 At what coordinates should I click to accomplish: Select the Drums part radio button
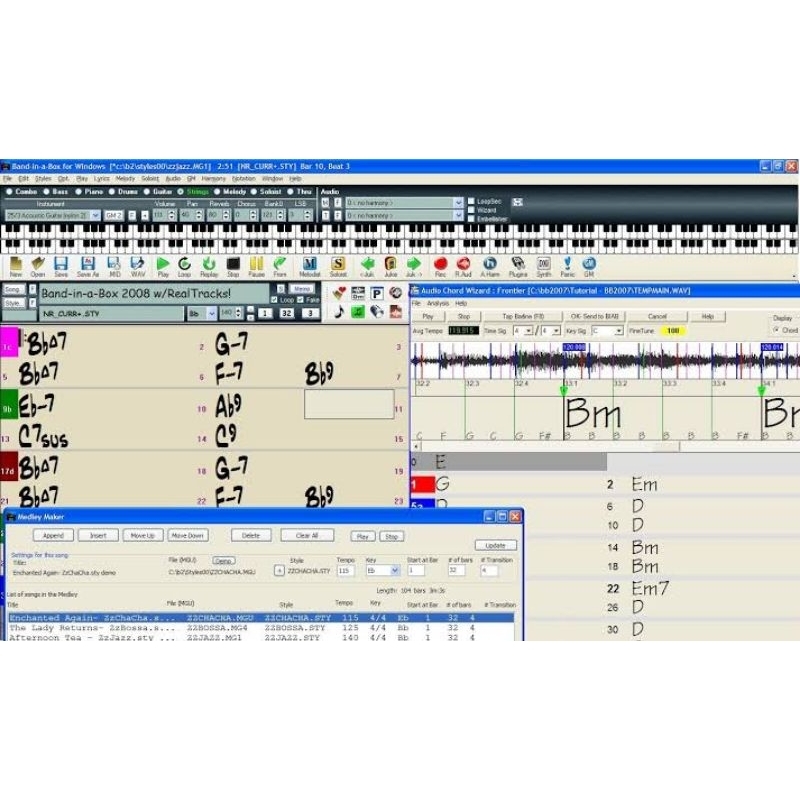[x=112, y=192]
